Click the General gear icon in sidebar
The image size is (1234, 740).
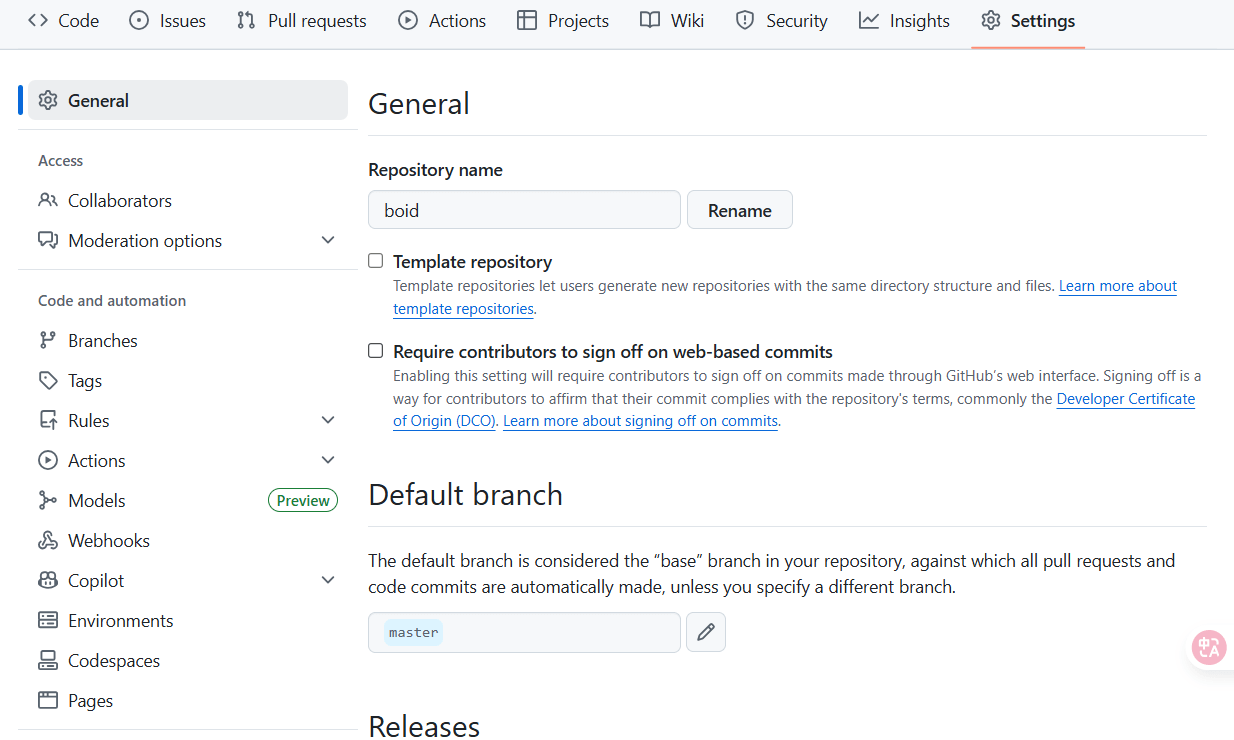coord(48,100)
